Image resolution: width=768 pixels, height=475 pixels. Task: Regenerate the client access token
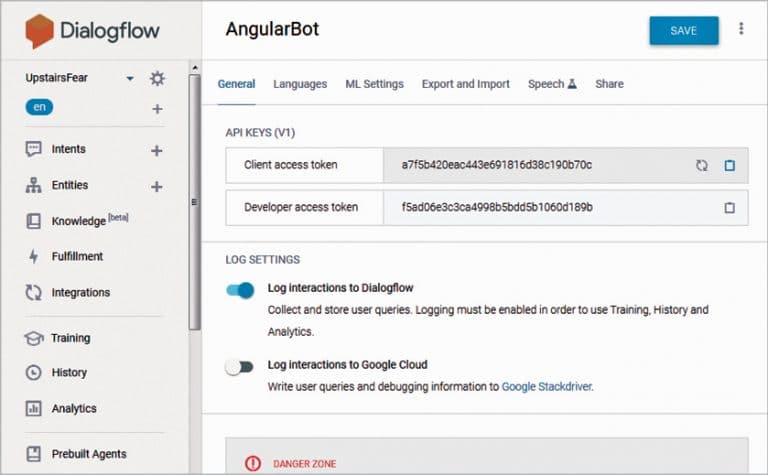[702, 165]
